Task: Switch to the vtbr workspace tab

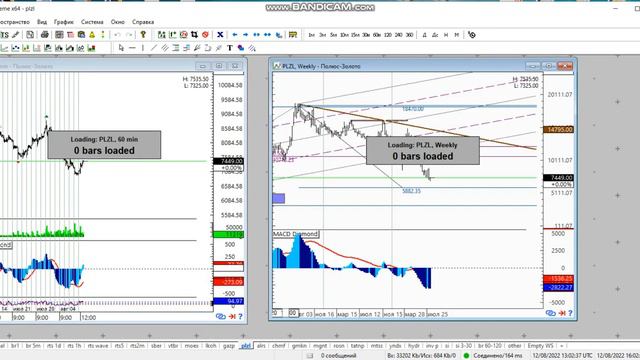Action: [173, 346]
